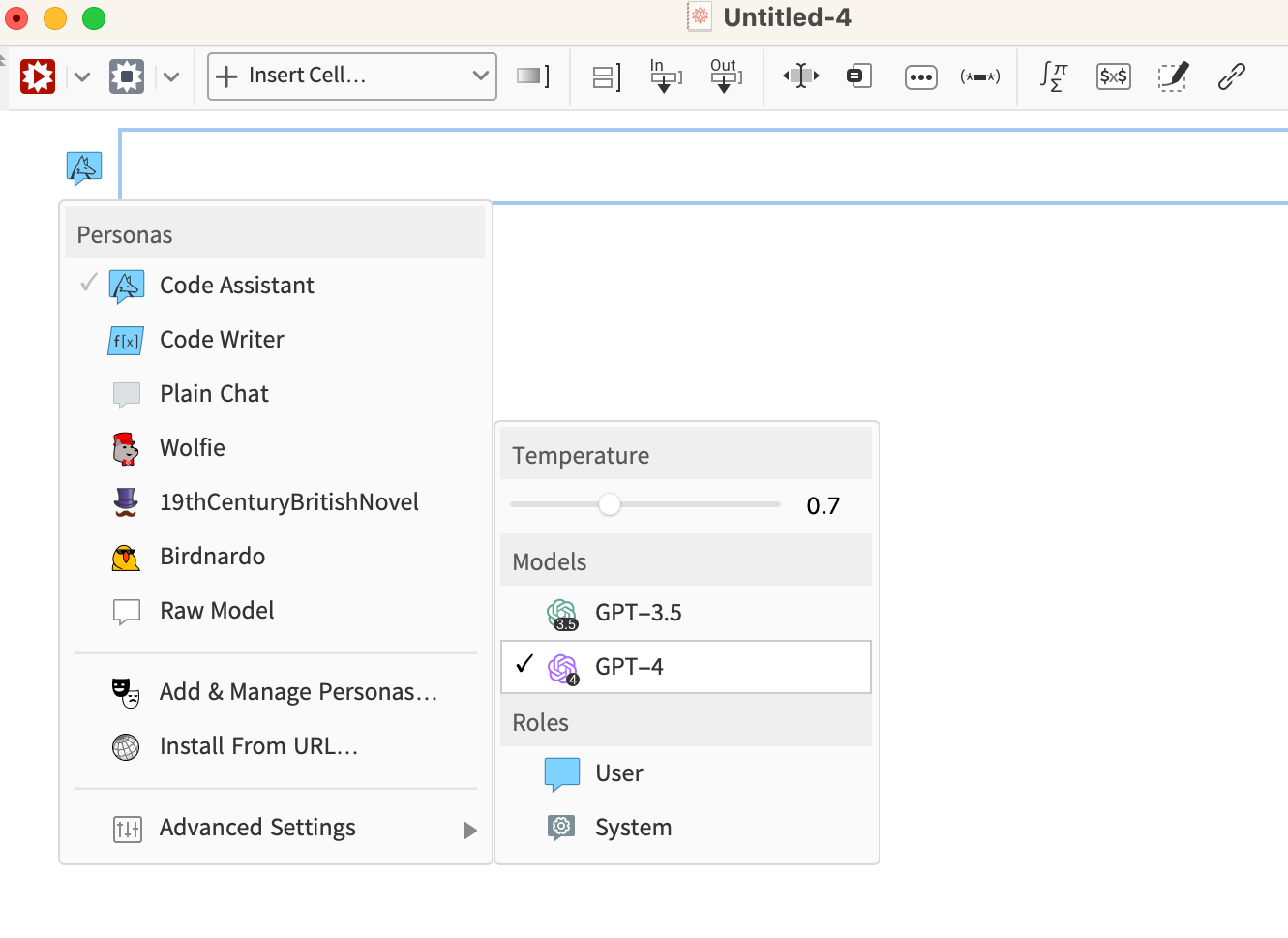Set role to User
1288x938 pixels.
[686, 773]
